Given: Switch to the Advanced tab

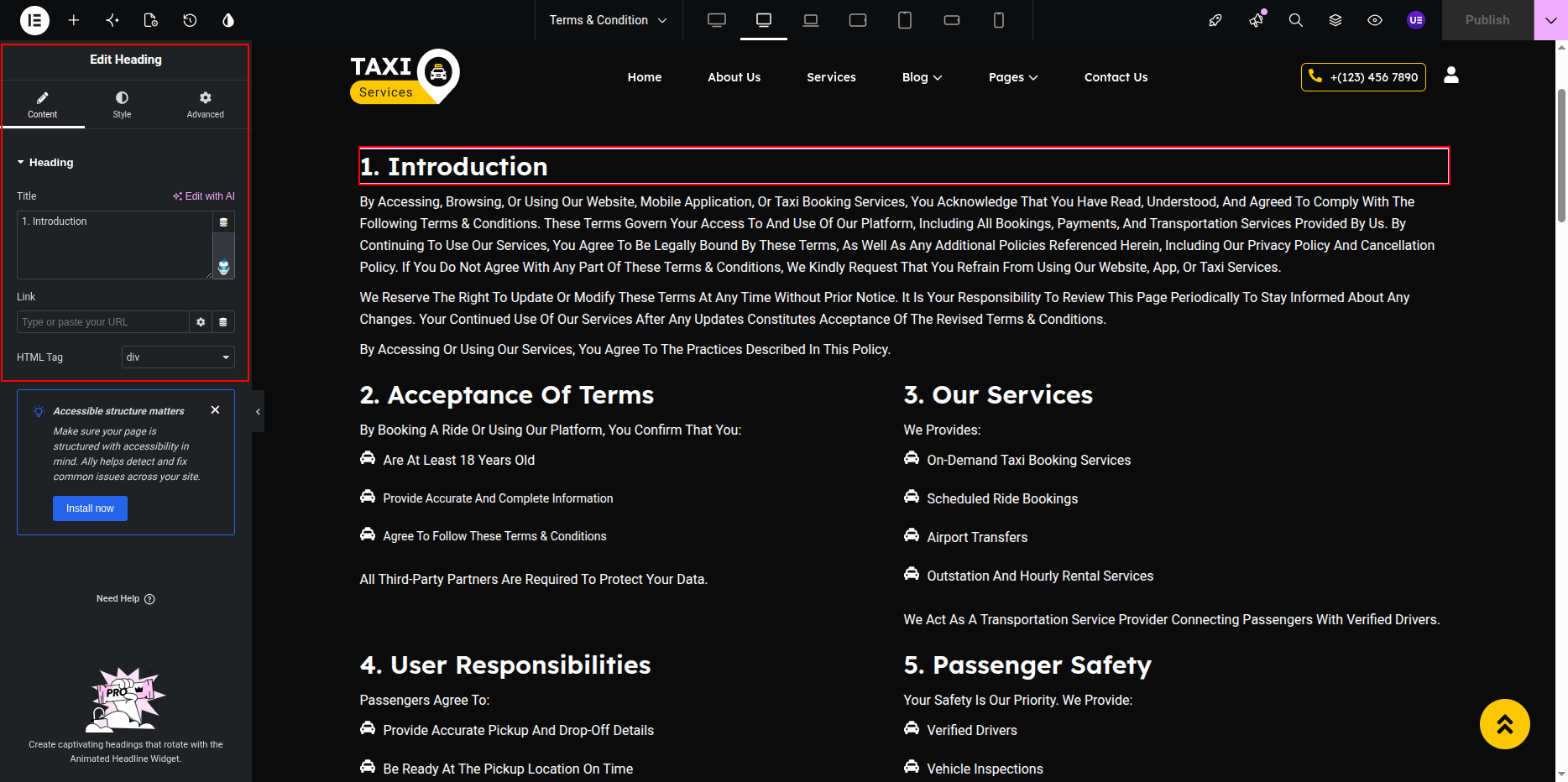Looking at the screenshot, I should (206, 104).
